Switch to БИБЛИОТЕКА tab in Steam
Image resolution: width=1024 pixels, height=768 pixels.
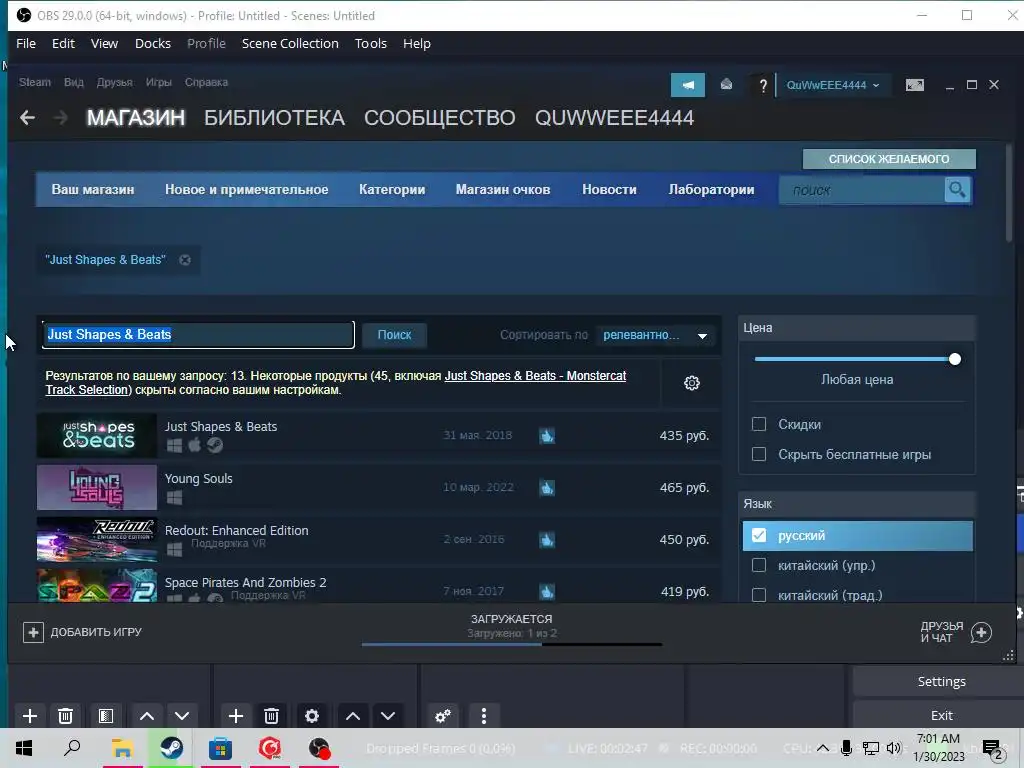(x=274, y=118)
